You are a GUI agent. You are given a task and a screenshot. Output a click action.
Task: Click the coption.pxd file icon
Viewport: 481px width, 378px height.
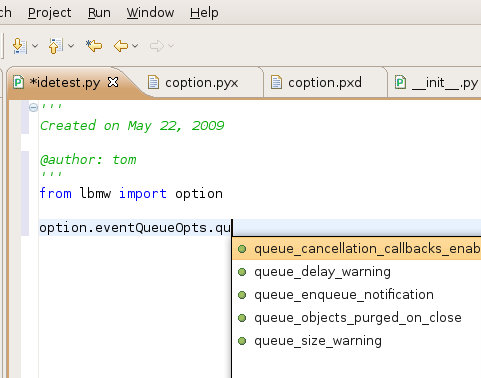276,82
